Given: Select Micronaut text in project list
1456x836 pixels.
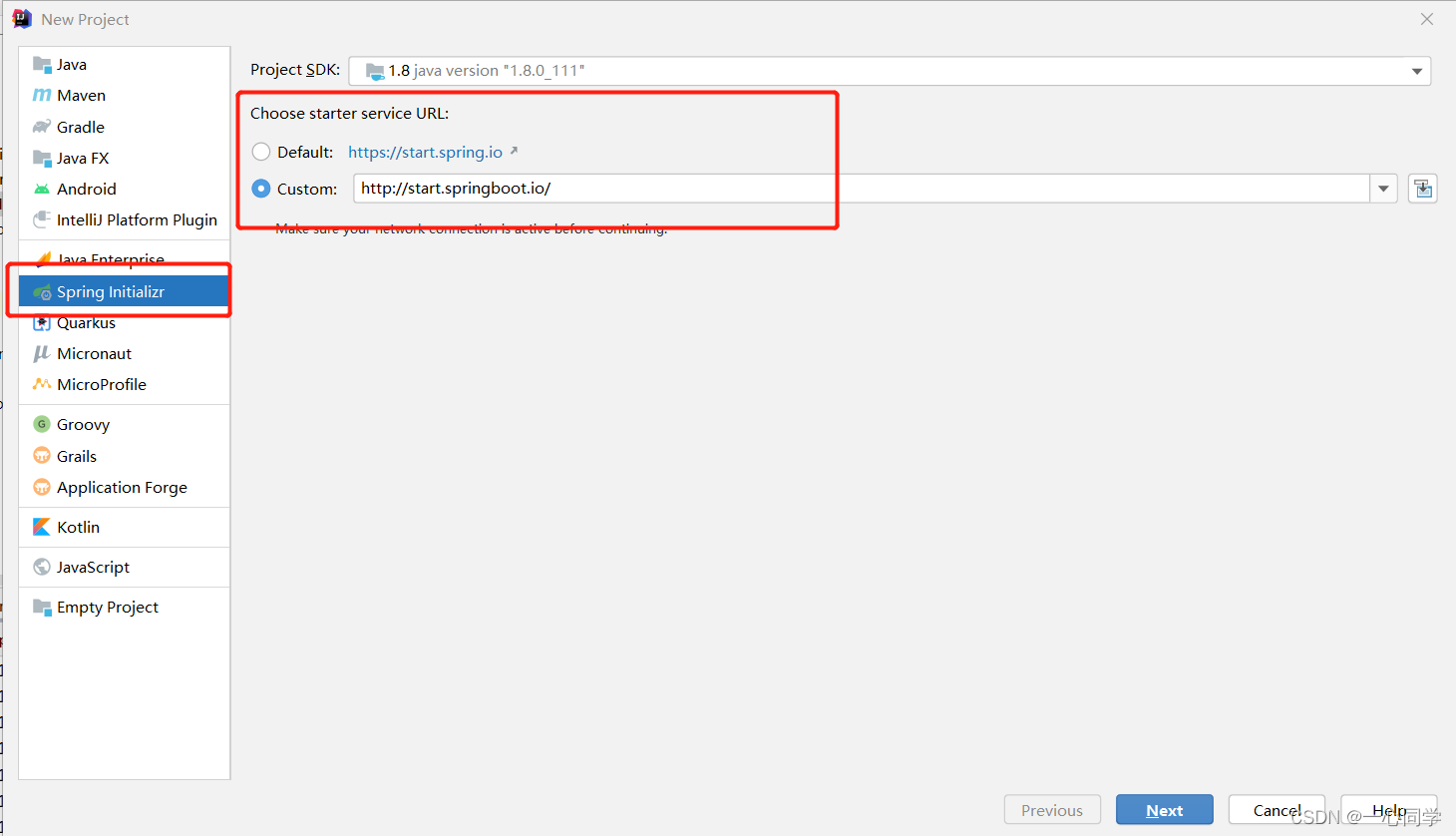Looking at the screenshot, I should pyautogui.click(x=94, y=354).
